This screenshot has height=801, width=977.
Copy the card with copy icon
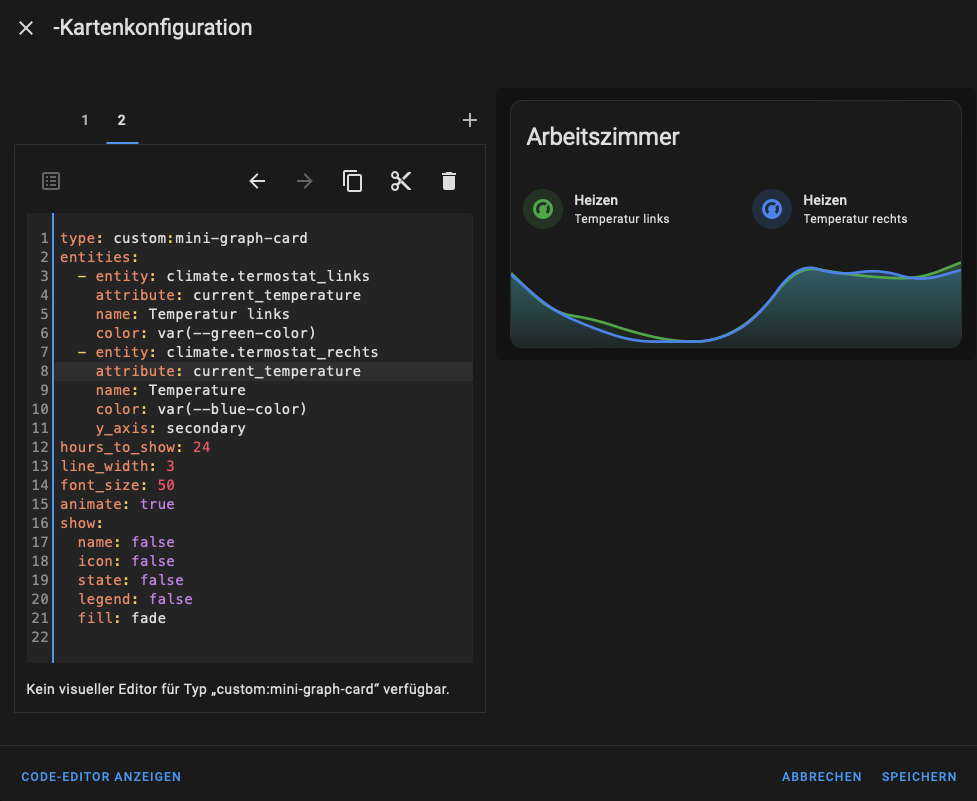pyautogui.click(x=352, y=181)
